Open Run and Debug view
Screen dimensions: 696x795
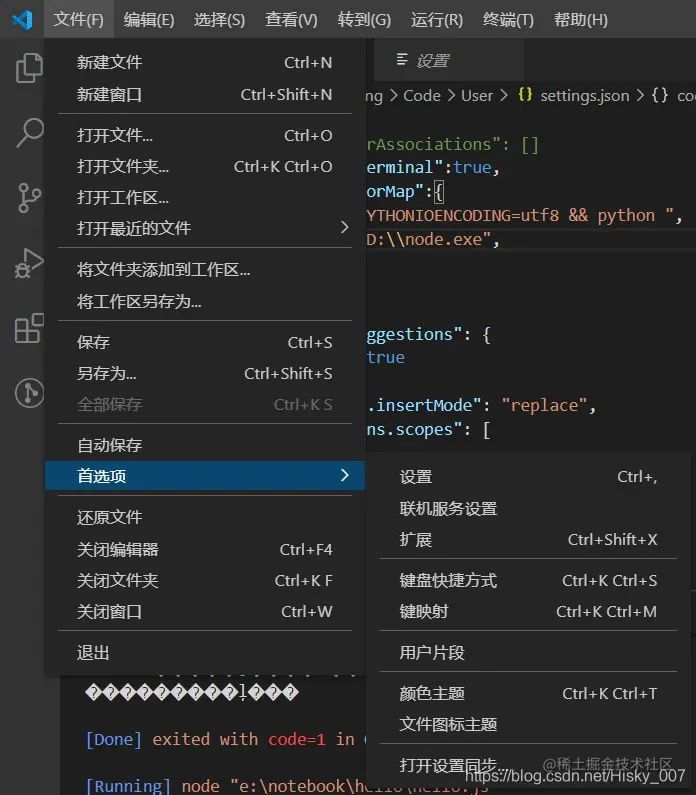30,262
